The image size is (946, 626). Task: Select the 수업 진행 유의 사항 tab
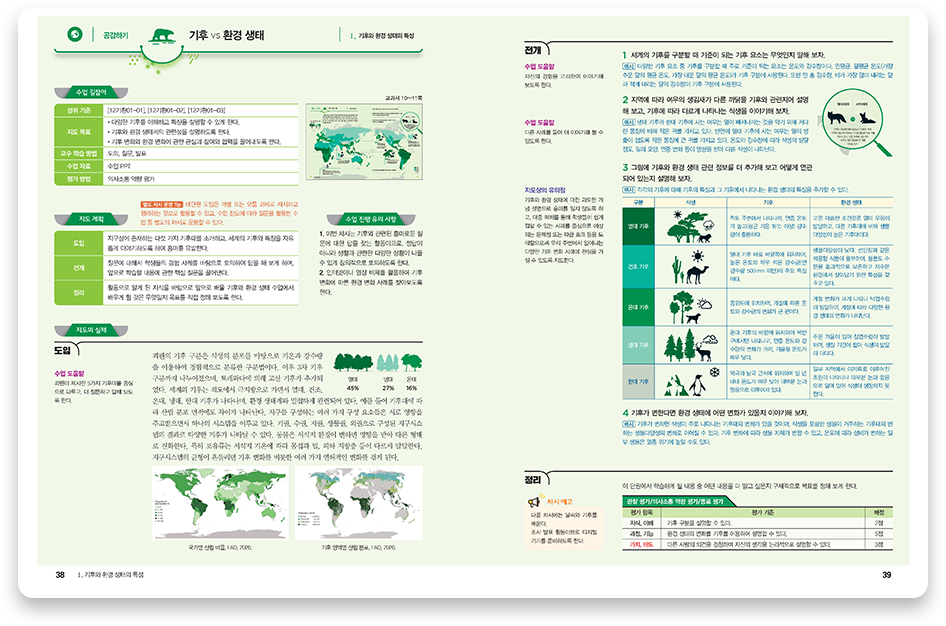point(370,219)
